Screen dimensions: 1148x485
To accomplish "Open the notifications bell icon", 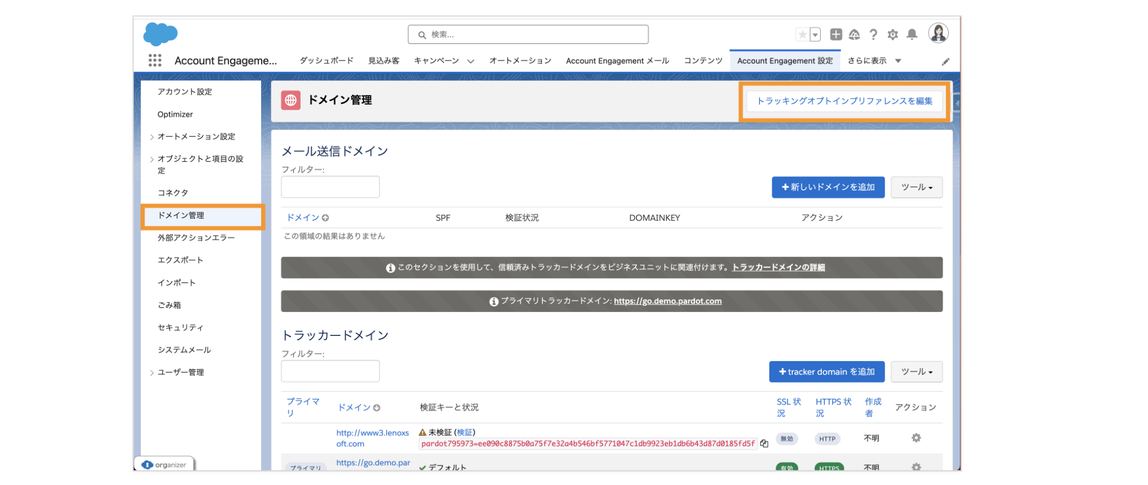I will 912,34.
